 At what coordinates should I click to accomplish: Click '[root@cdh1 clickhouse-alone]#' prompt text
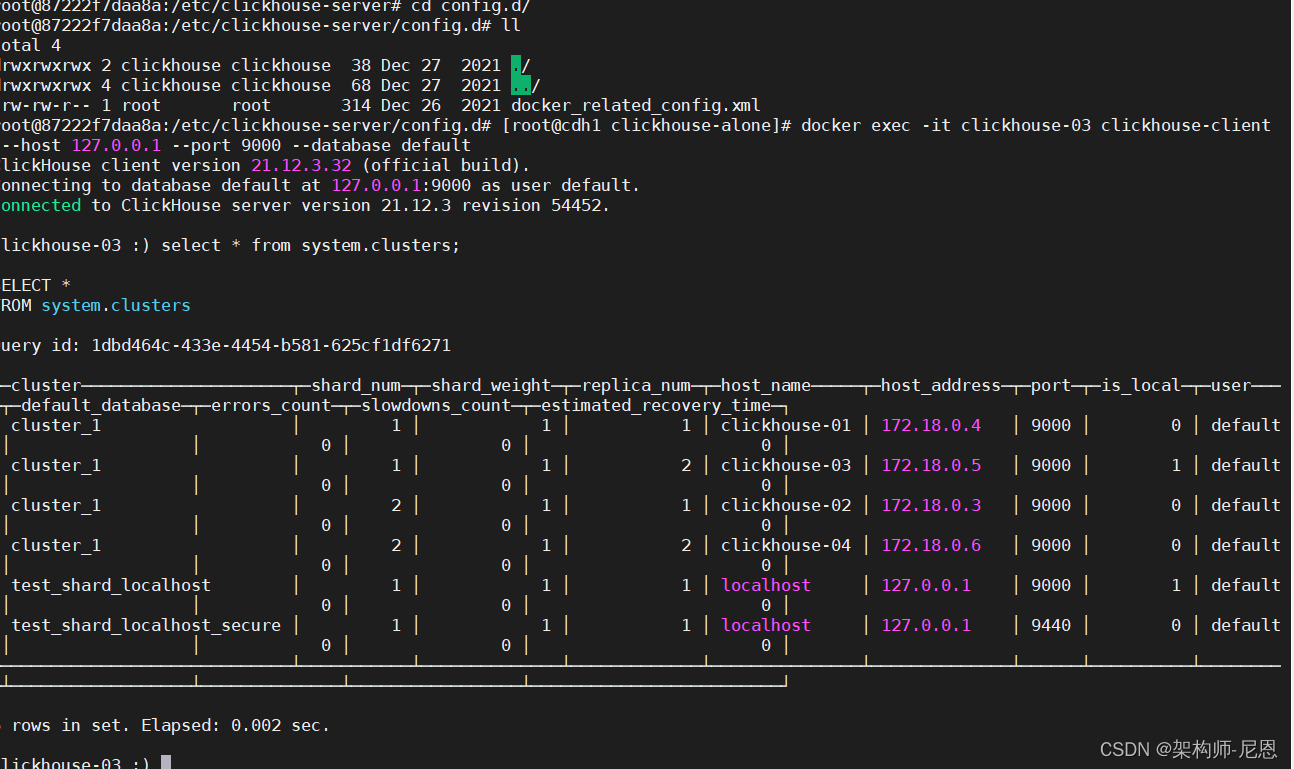646,125
